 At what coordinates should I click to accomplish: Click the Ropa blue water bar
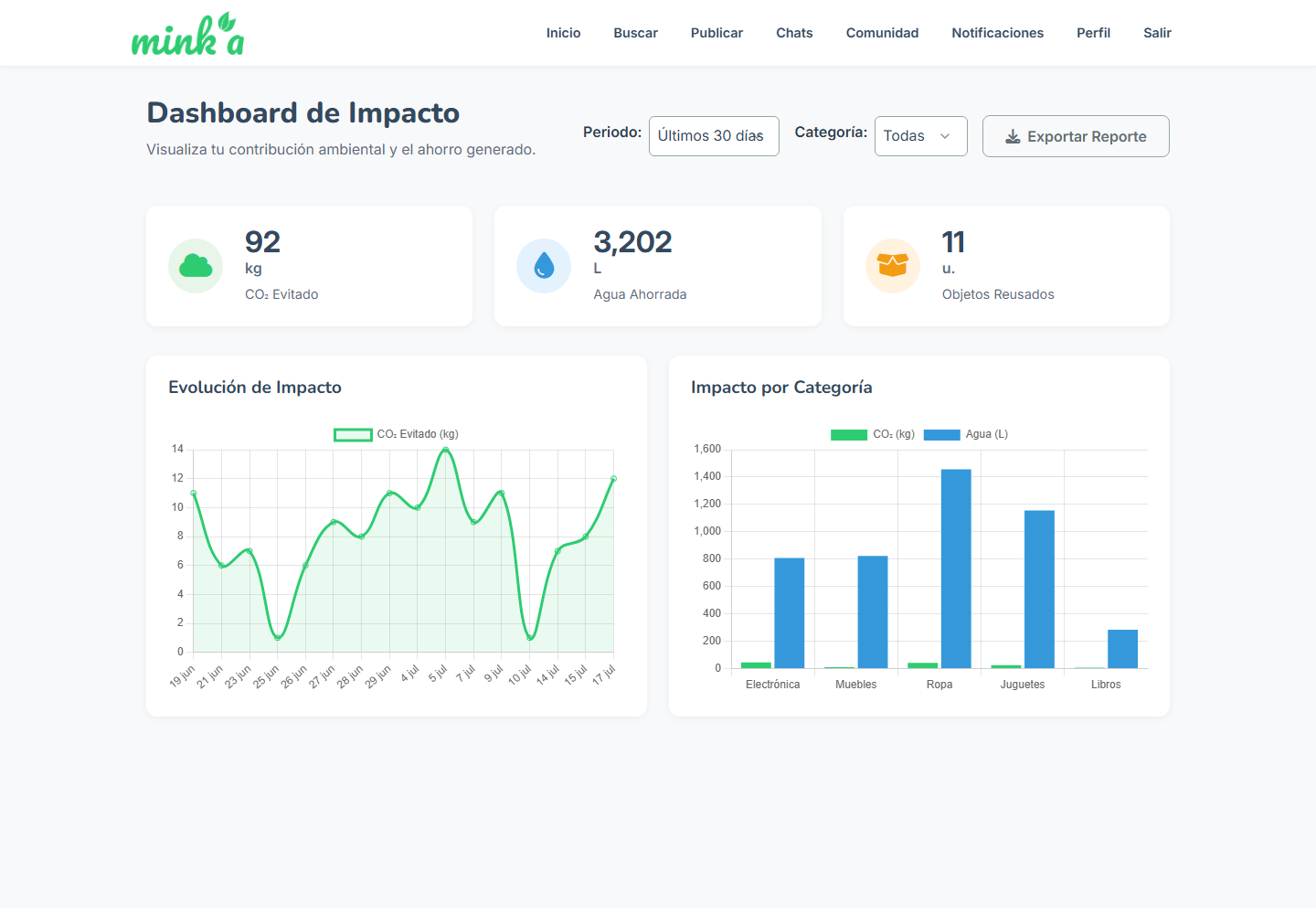[x=956, y=569]
